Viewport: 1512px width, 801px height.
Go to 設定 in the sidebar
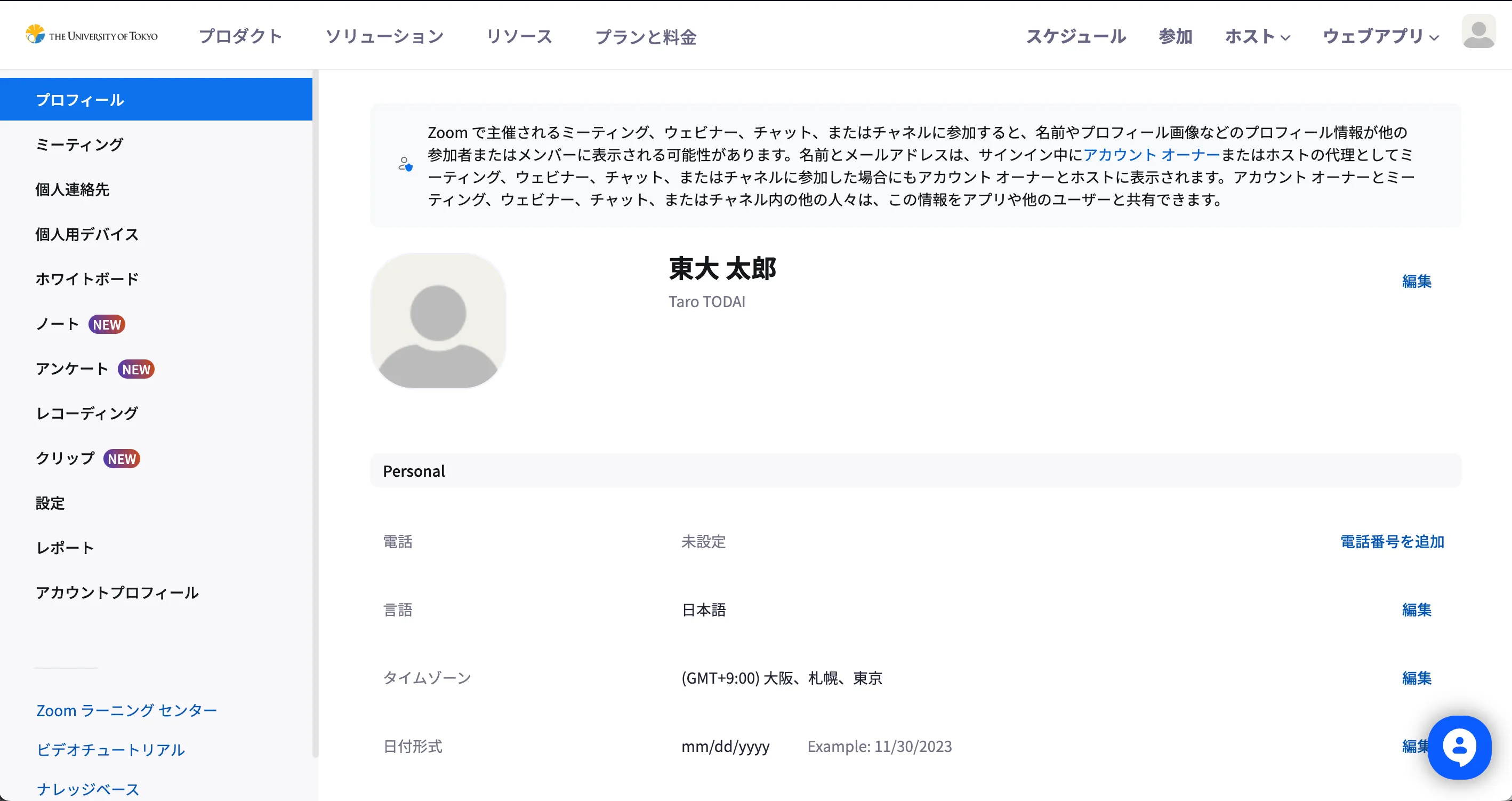point(50,503)
